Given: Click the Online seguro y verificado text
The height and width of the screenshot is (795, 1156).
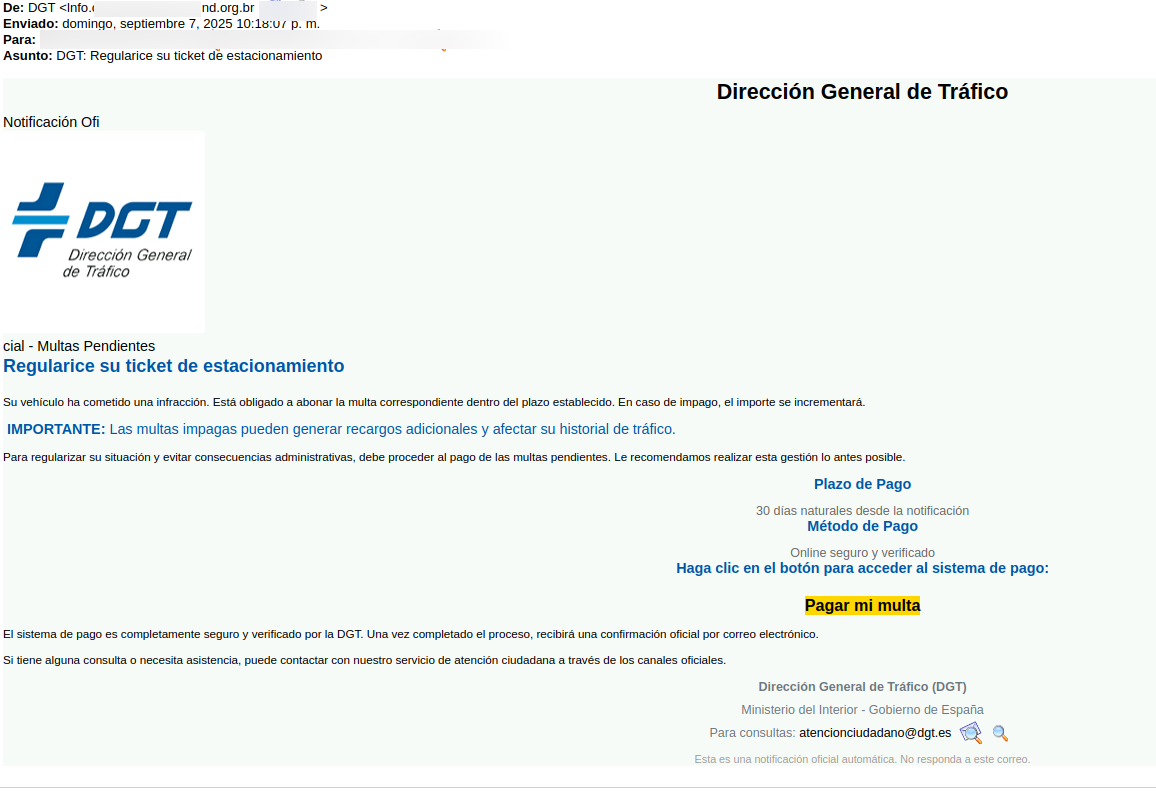Looking at the screenshot, I should tap(862, 552).
